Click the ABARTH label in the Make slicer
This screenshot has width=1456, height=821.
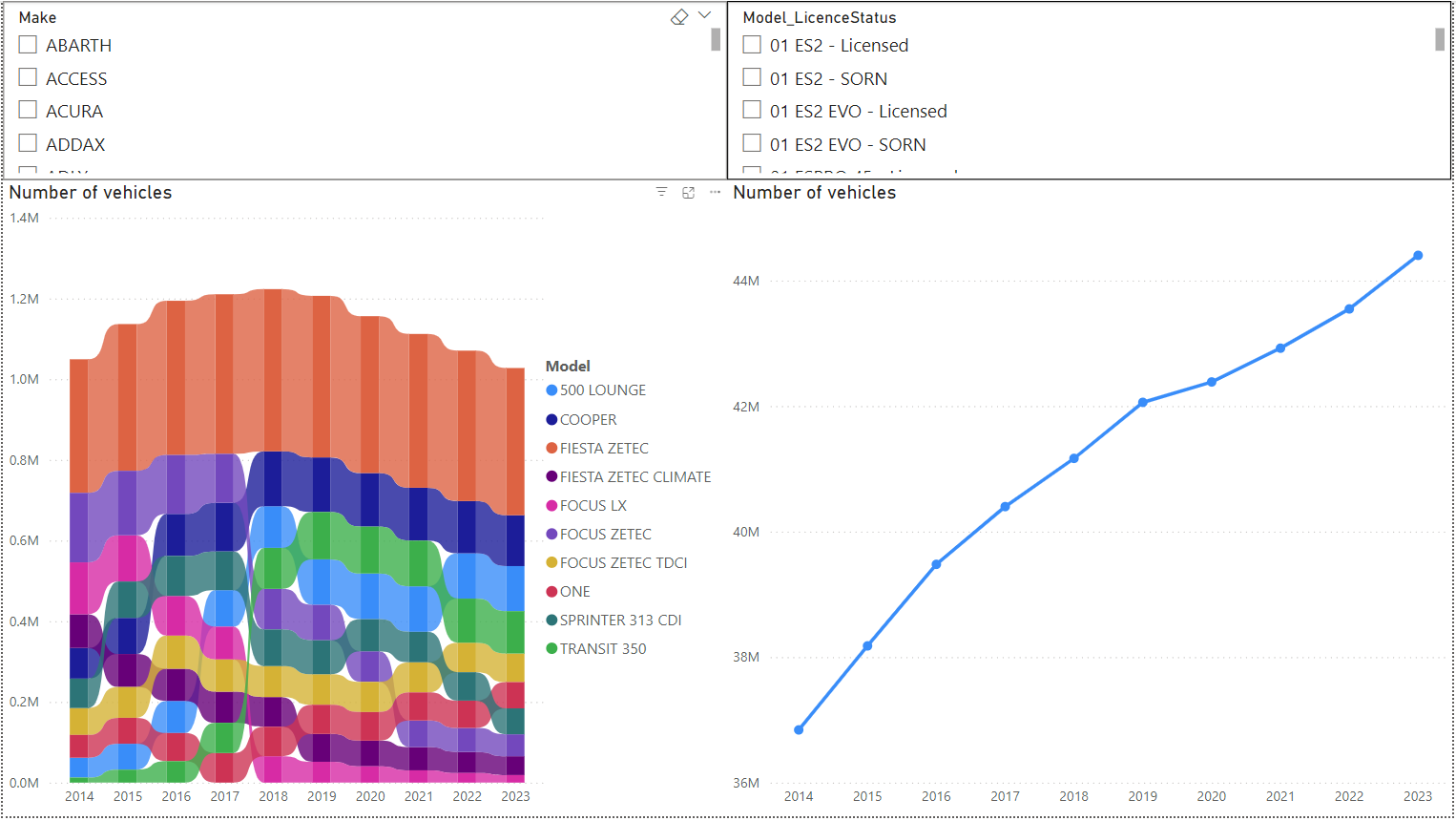pyautogui.click(x=78, y=46)
